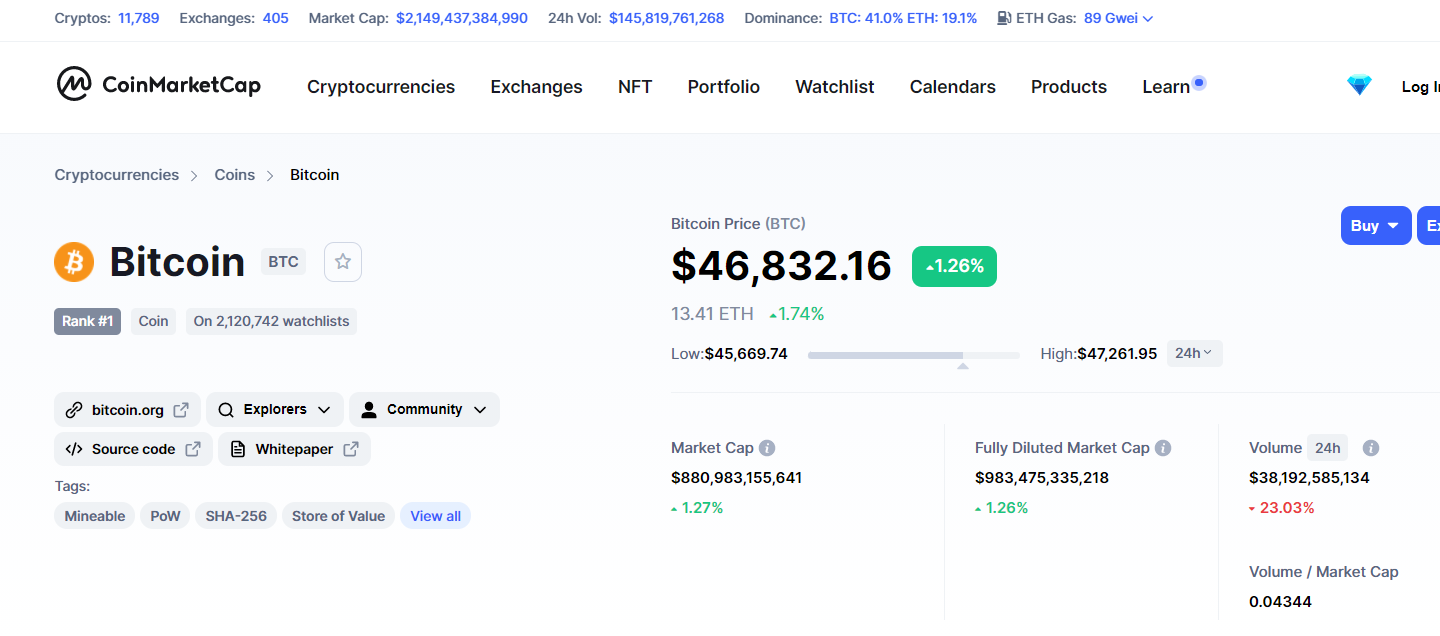Viewport: 1440px width, 636px height.
Task: Click the Low/High price range bar
Action: pyautogui.click(x=913, y=355)
